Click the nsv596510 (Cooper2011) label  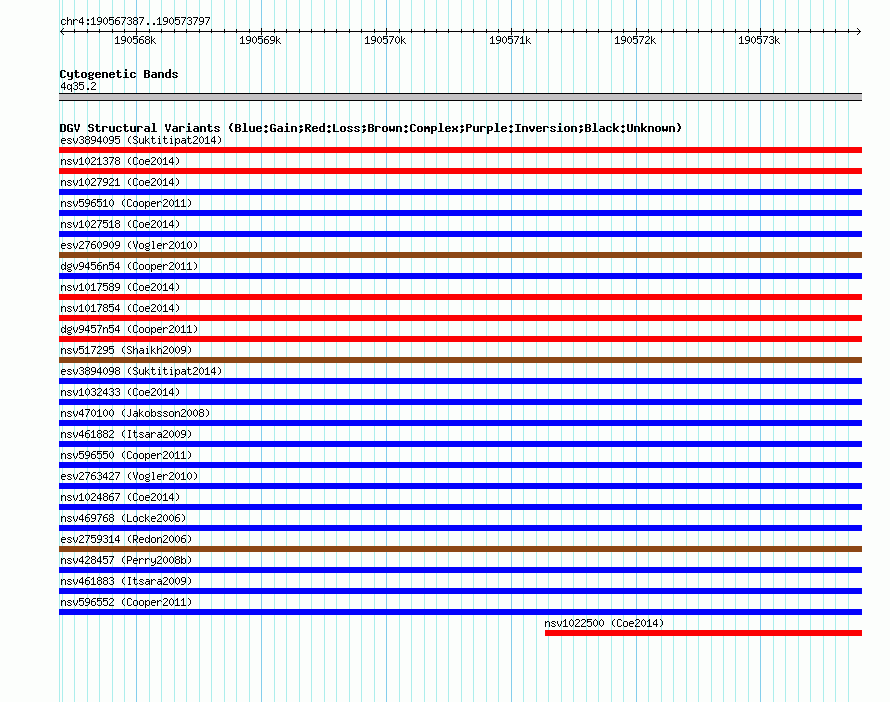click(x=126, y=203)
